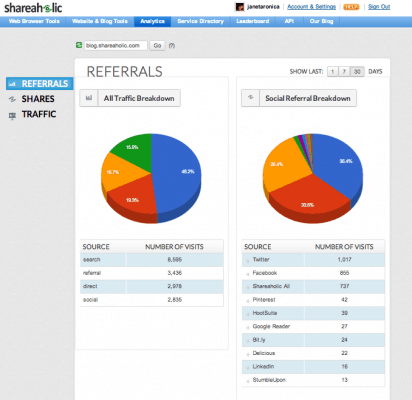Open Our Blog tab
412x400 pixels.
[x=321, y=21]
